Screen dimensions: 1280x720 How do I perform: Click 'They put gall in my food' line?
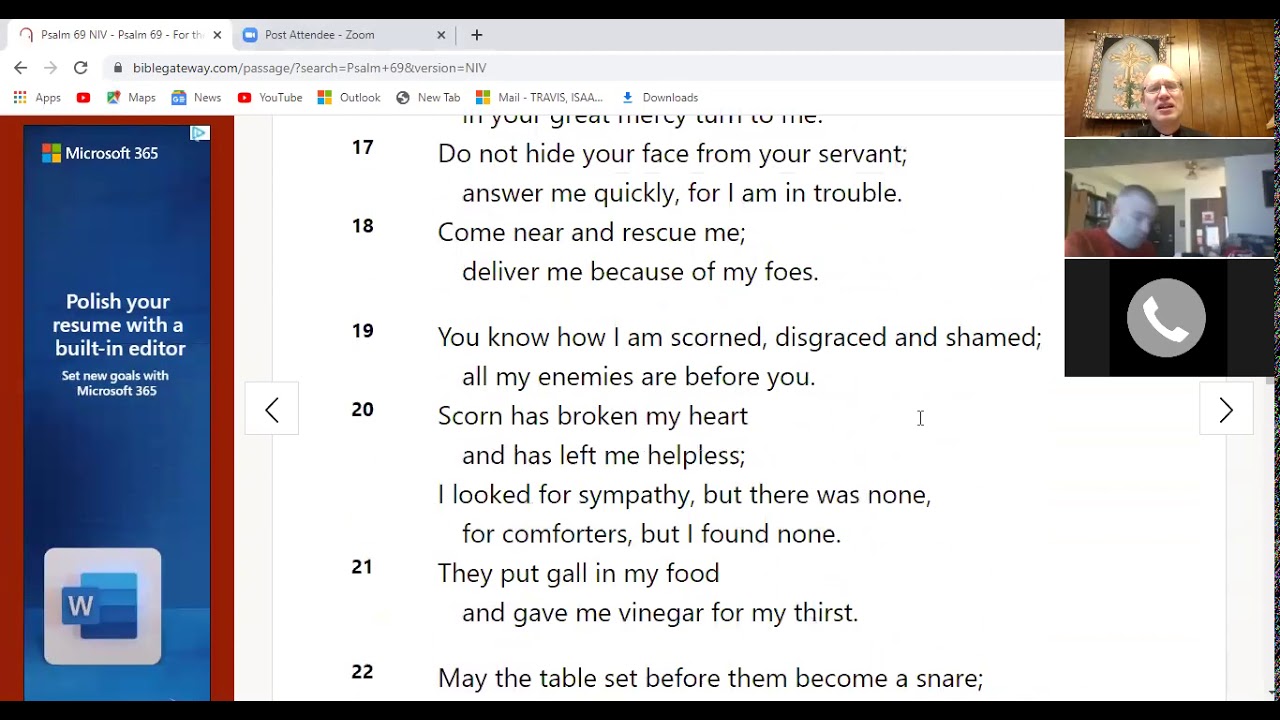click(579, 574)
